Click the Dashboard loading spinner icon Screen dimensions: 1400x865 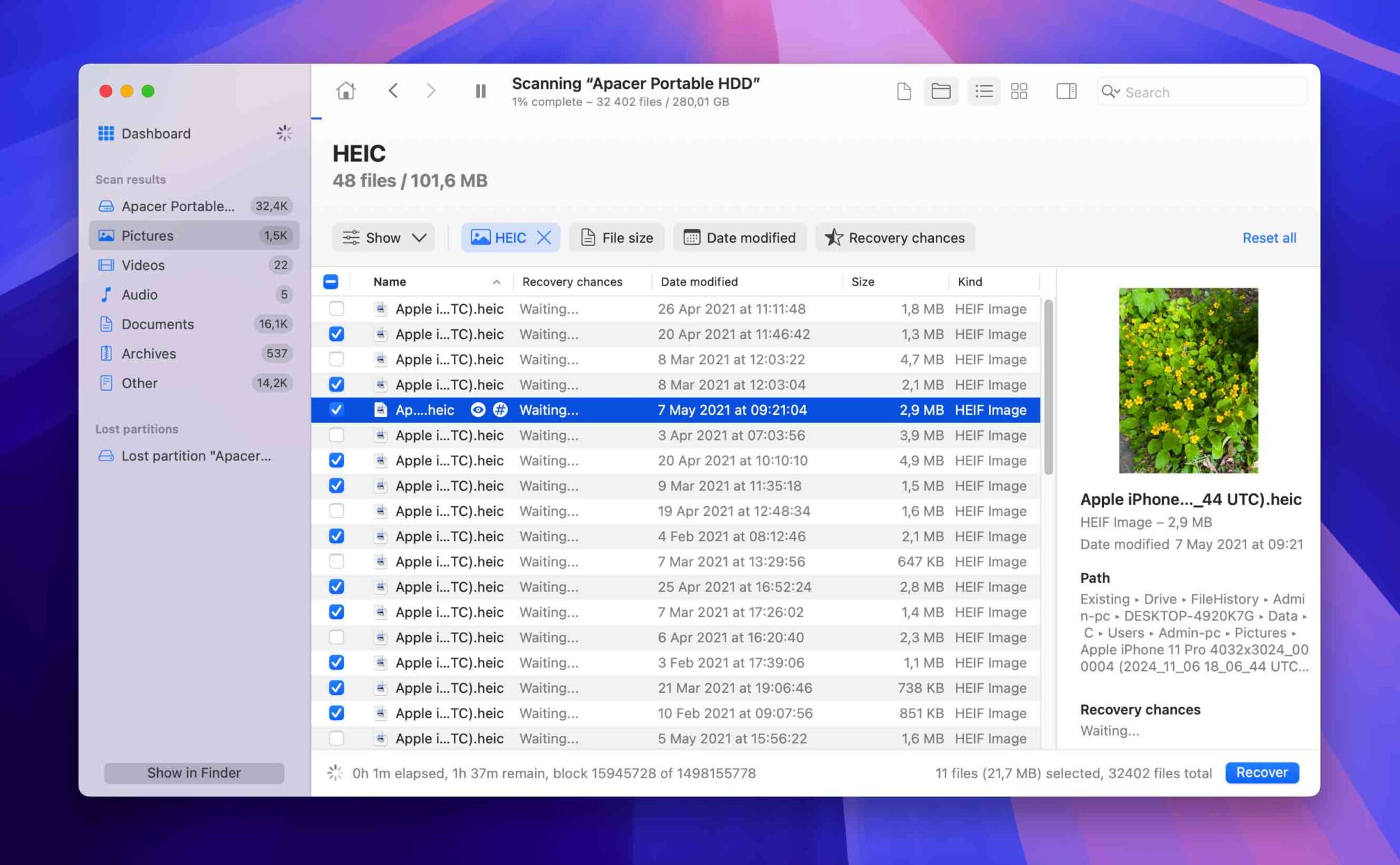coord(284,133)
